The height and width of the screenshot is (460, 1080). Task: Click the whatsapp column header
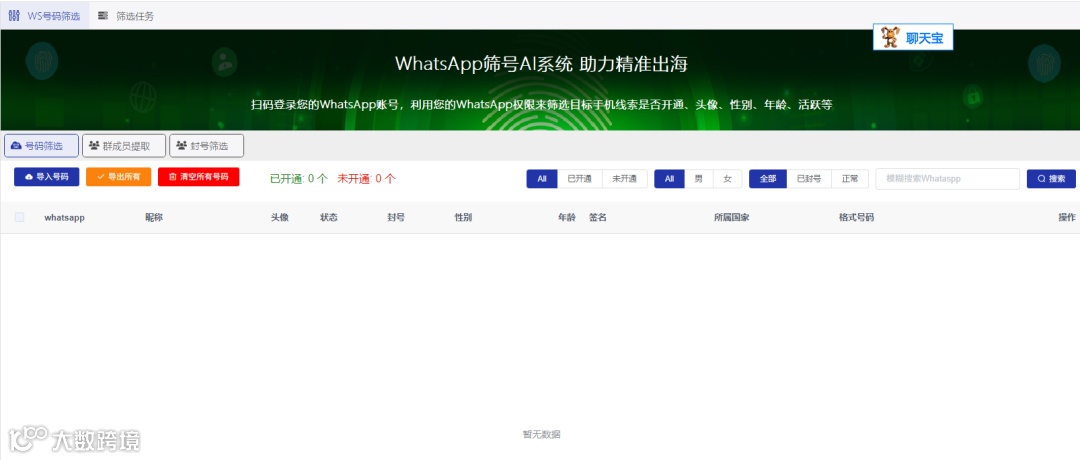coord(65,218)
